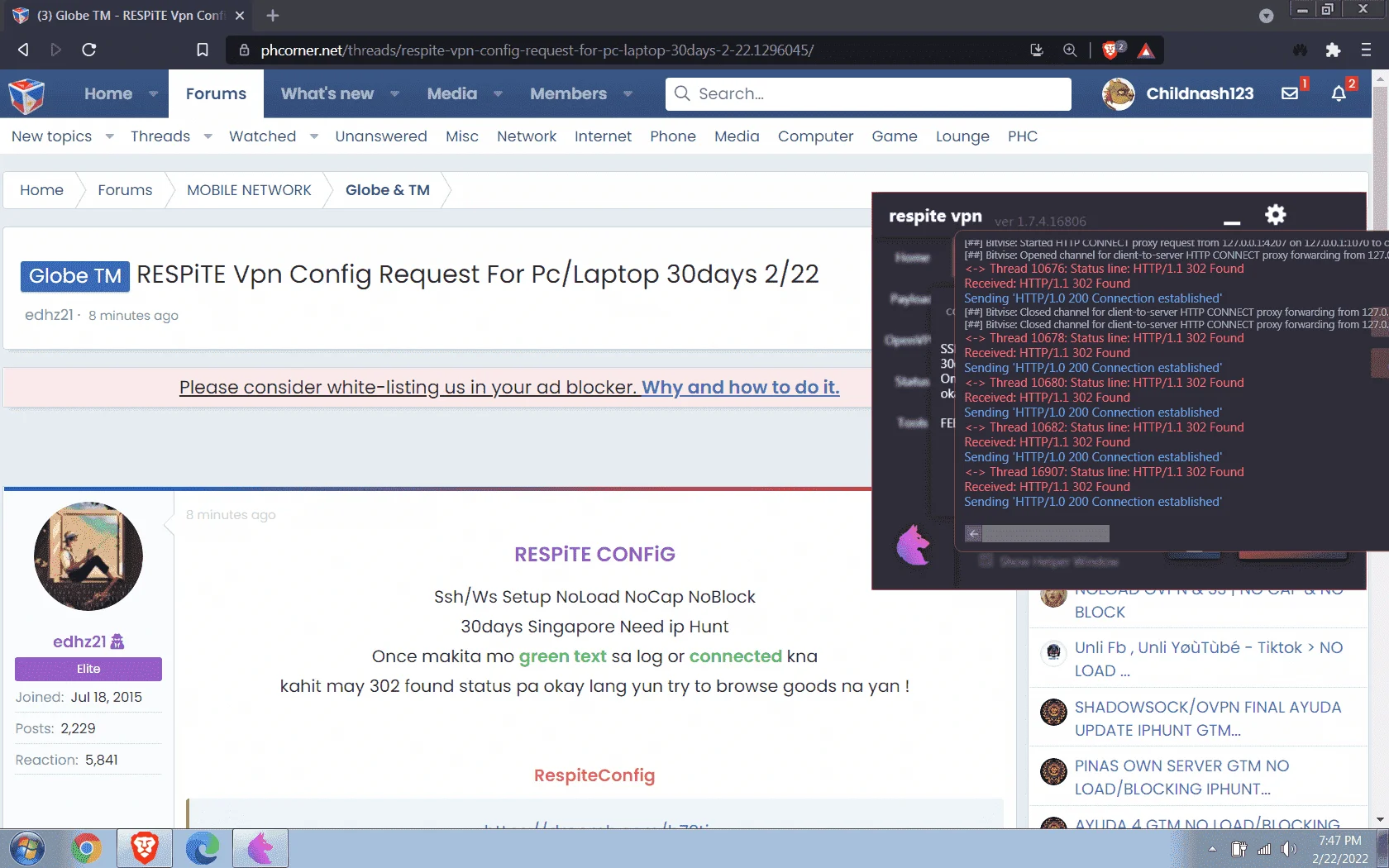Open the Forums tab

pos(216,93)
